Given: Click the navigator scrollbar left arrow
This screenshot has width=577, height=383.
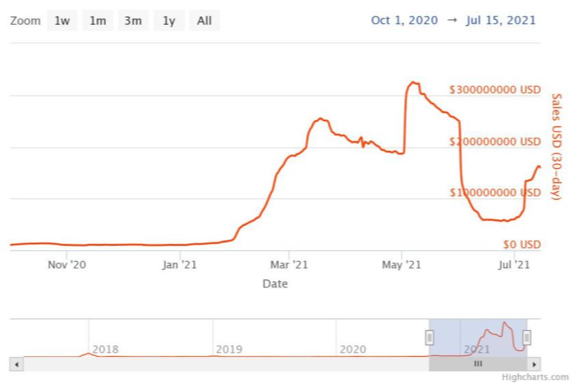Looking at the screenshot, I should pos(17,364).
